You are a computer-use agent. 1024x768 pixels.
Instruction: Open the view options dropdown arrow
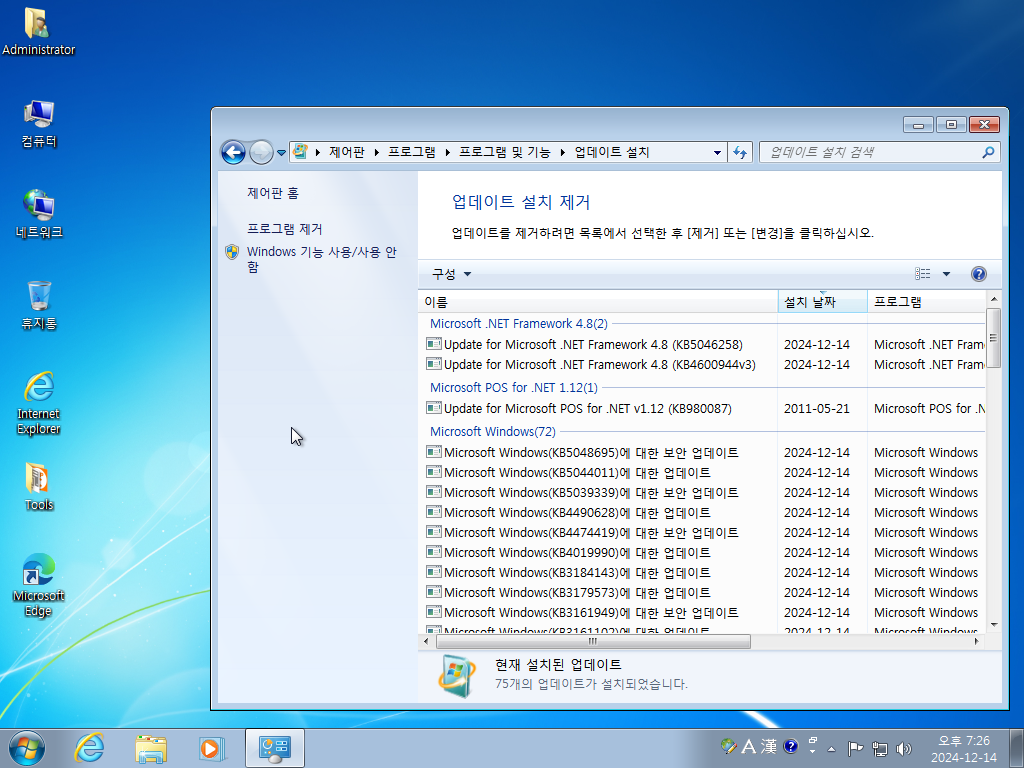click(x=946, y=274)
